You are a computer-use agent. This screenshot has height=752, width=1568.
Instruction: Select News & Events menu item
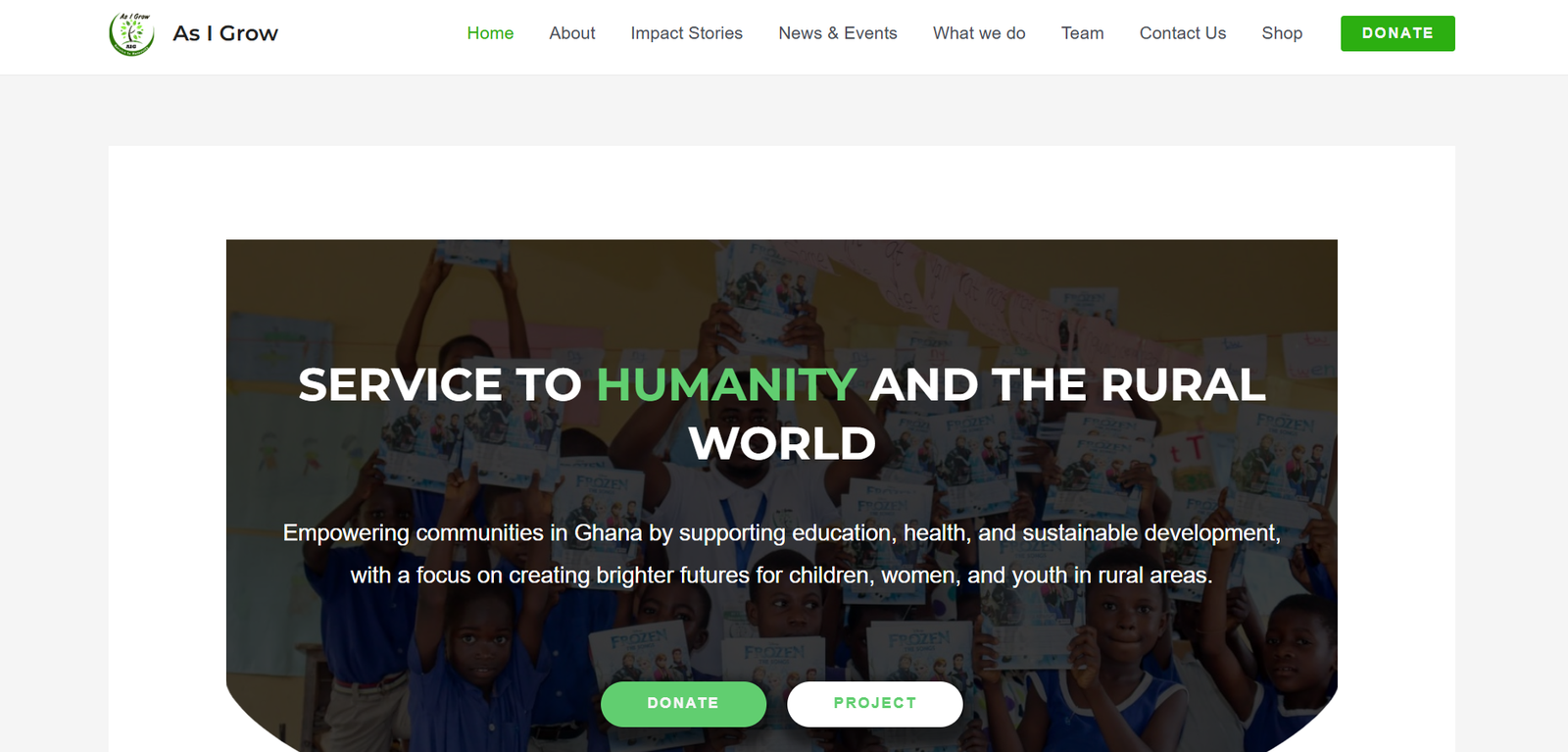(838, 33)
